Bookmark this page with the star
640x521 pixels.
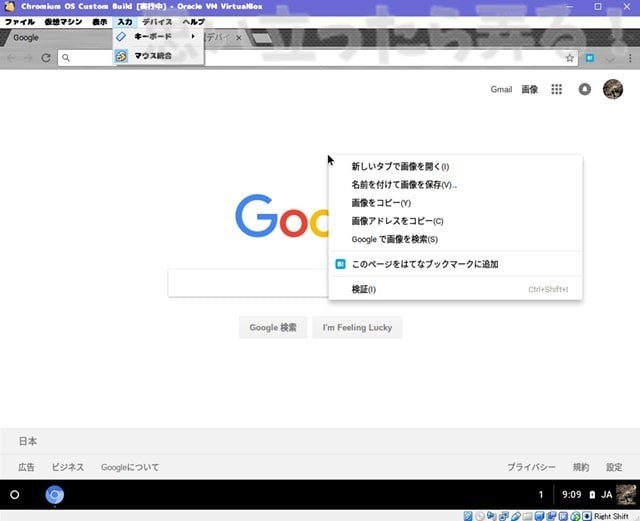pos(569,58)
